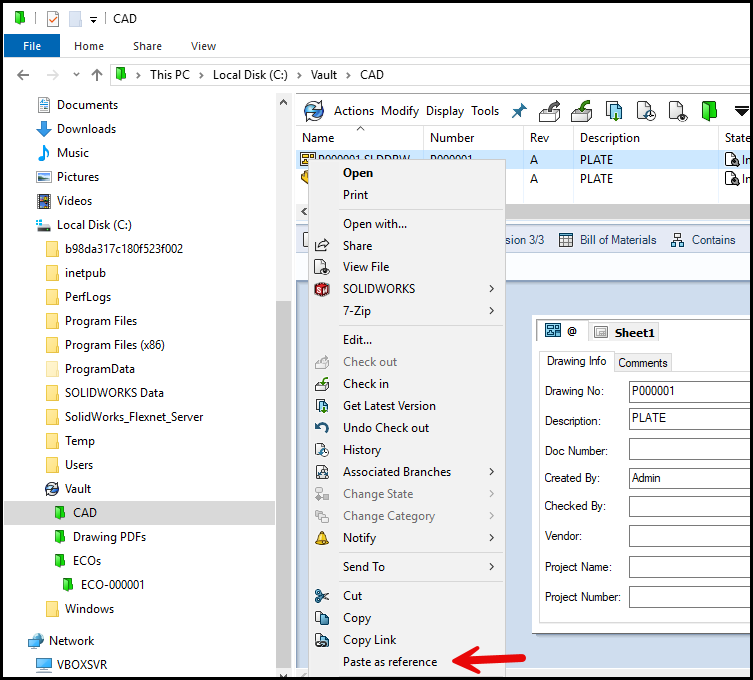Click the Share icon in the context menu
This screenshot has width=753, height=680.
(322, 245)
